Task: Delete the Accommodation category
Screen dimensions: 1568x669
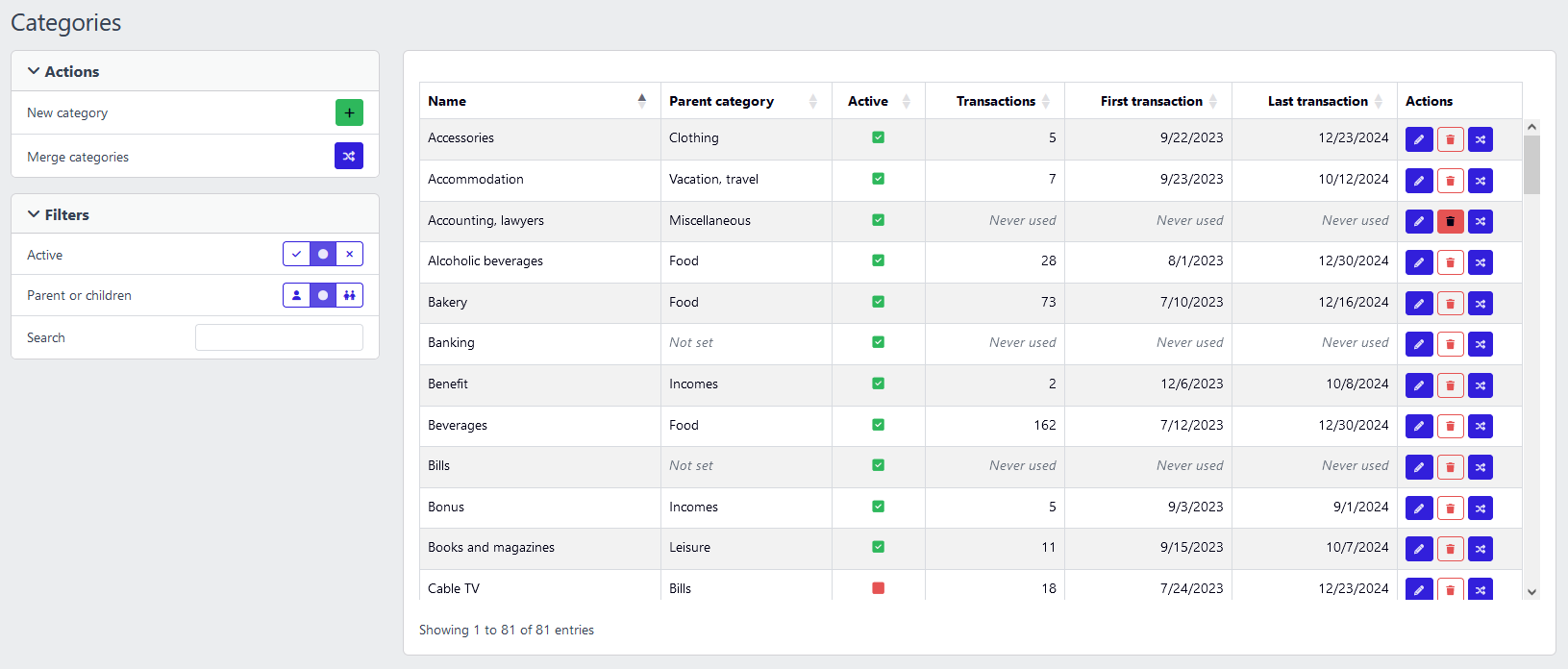Action: pyautogui.click(x=1450, y=181)
